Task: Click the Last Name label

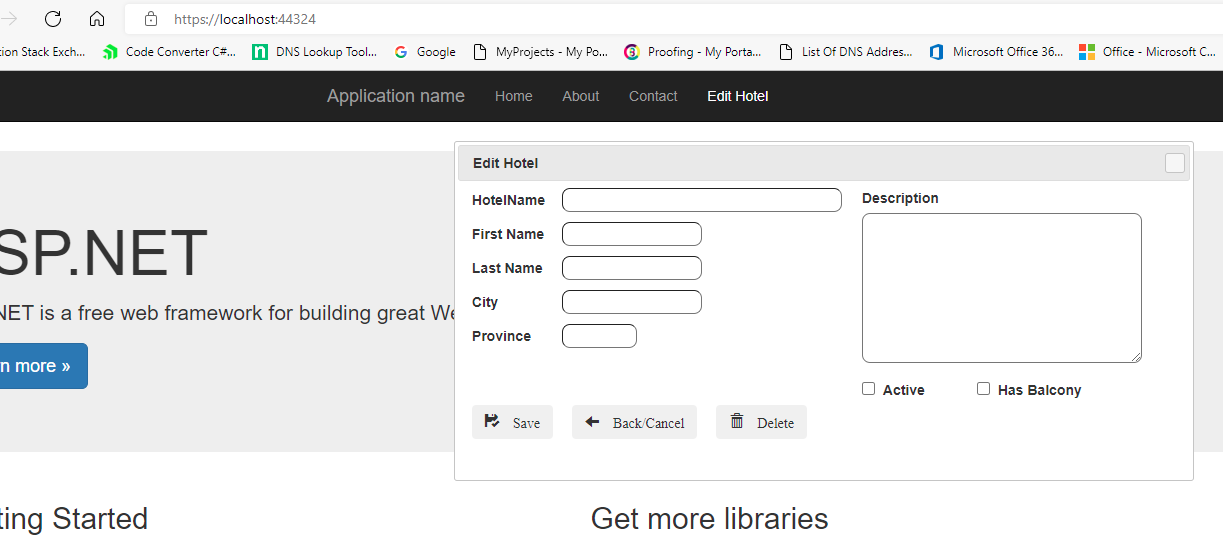Action: point(507,268)
